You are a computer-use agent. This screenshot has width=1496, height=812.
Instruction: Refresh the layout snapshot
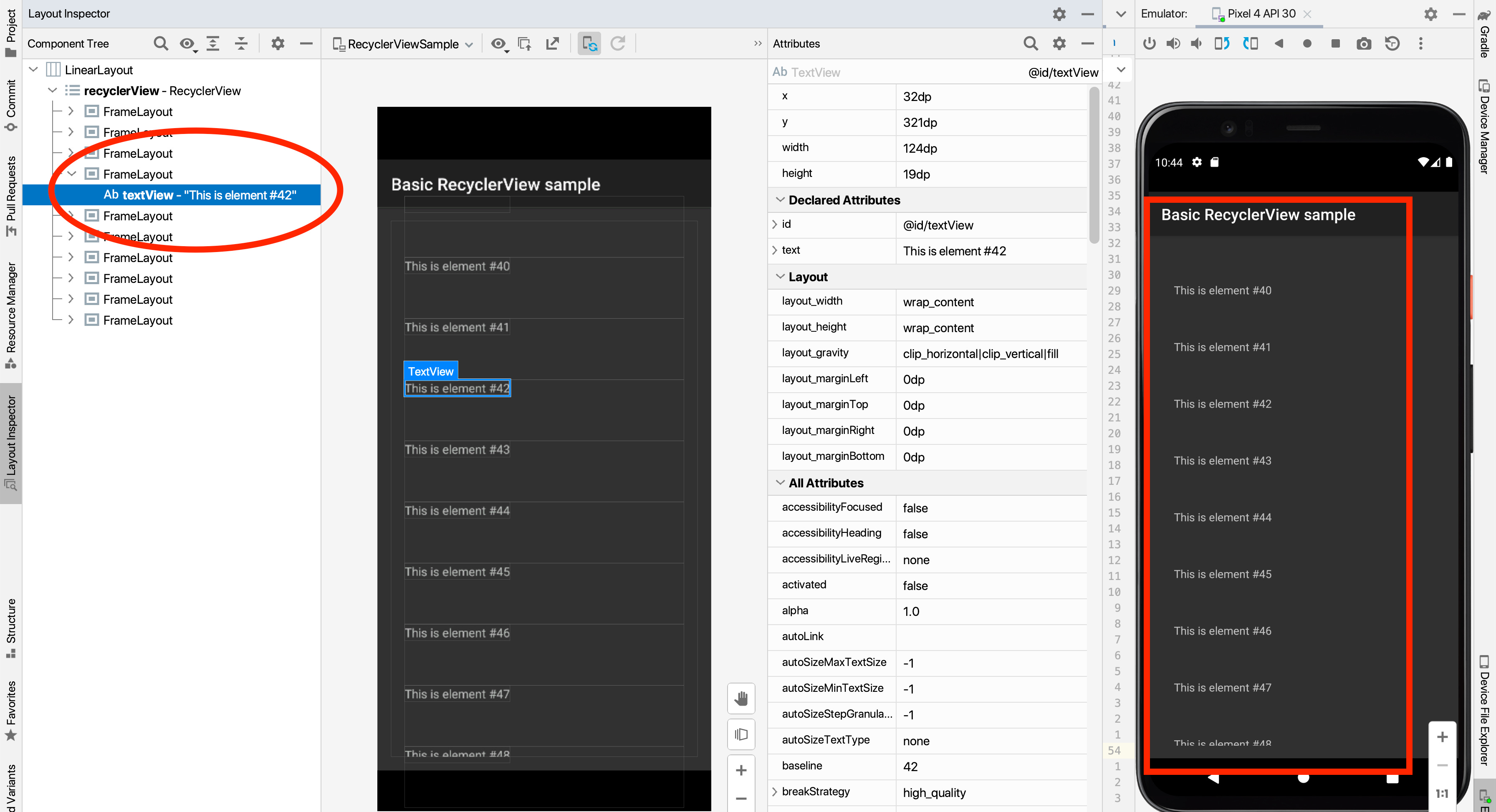click(x=618, y=43)
